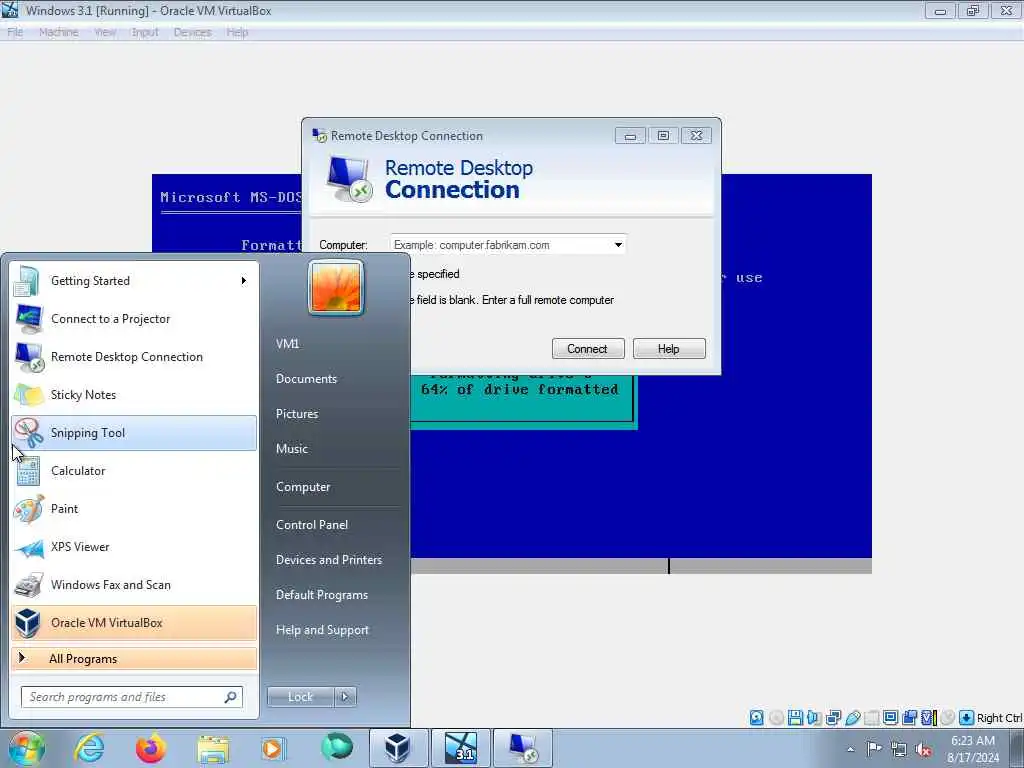Open Remote Desktop Connection from Start menu

134,357
